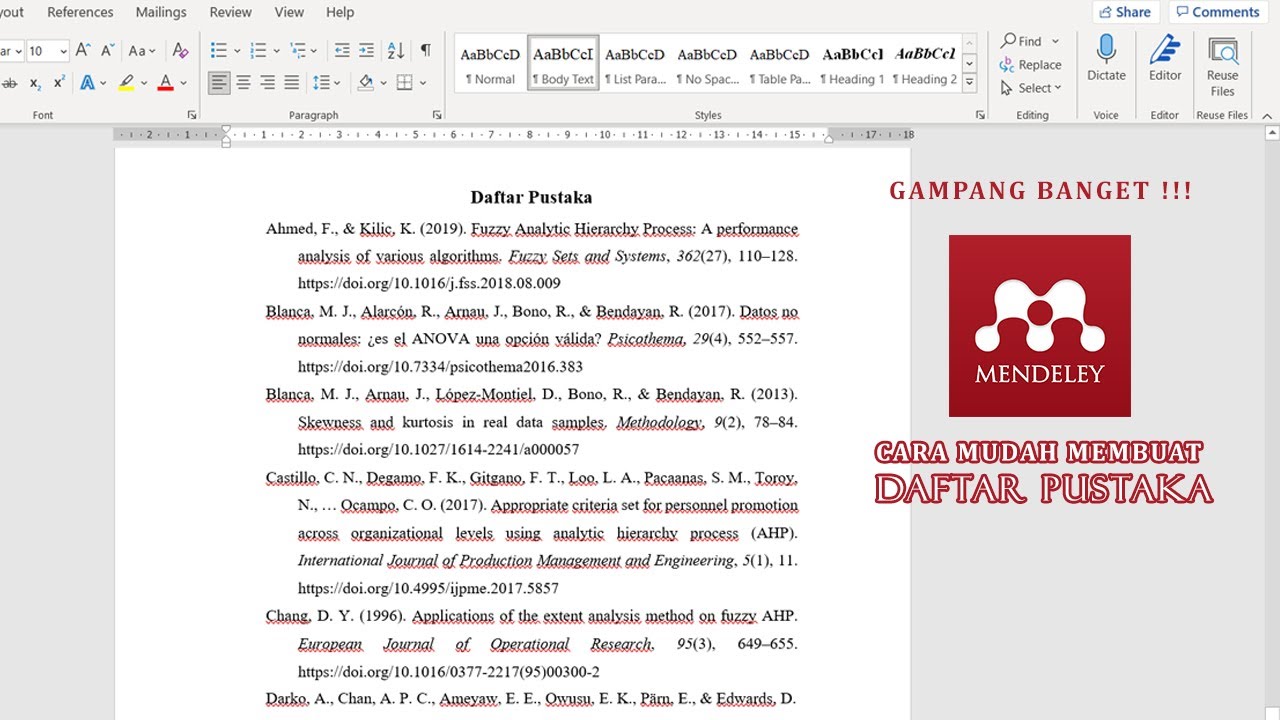The height and width of the screenshot is (720, 1280).
Task: Open shading color dropdown arrow
Action: tap(383, 83)
